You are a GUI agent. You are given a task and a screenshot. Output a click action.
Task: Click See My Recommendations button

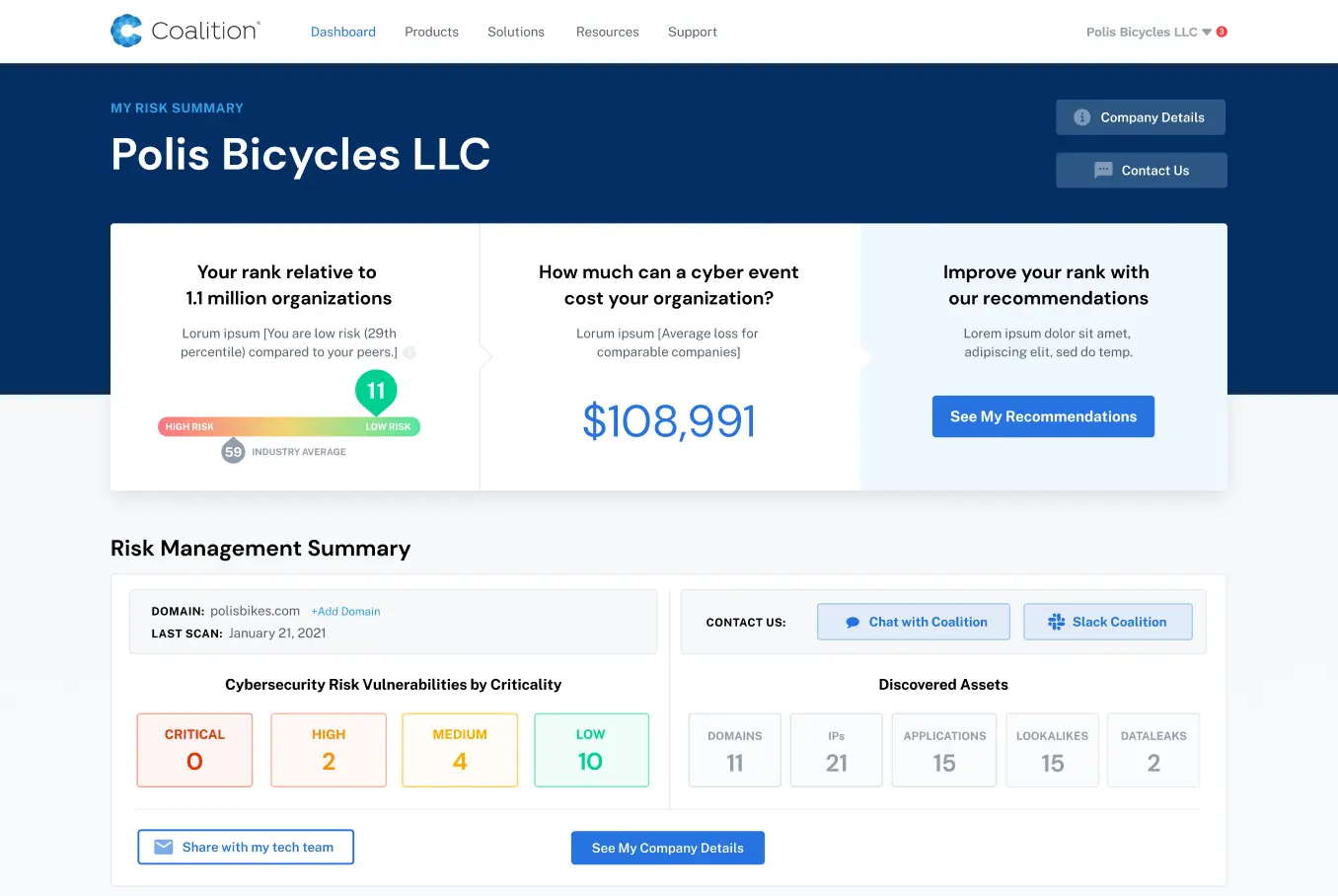pyautogui.click(x=1043, y=416)
